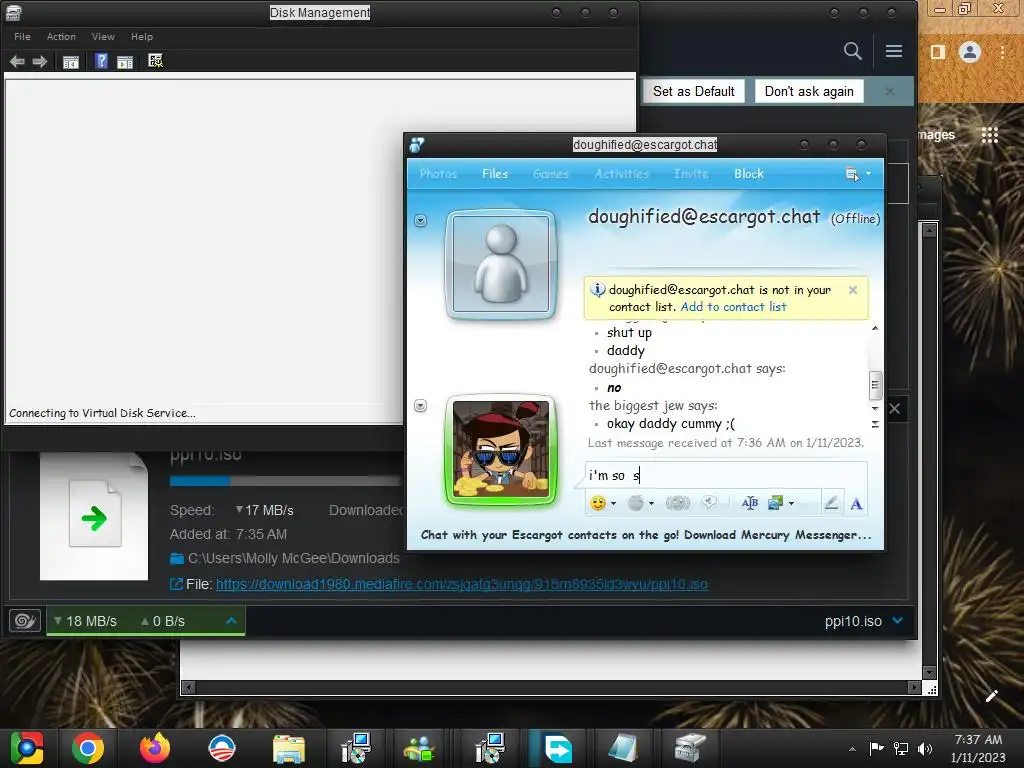Click your own display picture avatar
The width and height of the screenshot is (1024, 768).
click(x=501, y=449)
